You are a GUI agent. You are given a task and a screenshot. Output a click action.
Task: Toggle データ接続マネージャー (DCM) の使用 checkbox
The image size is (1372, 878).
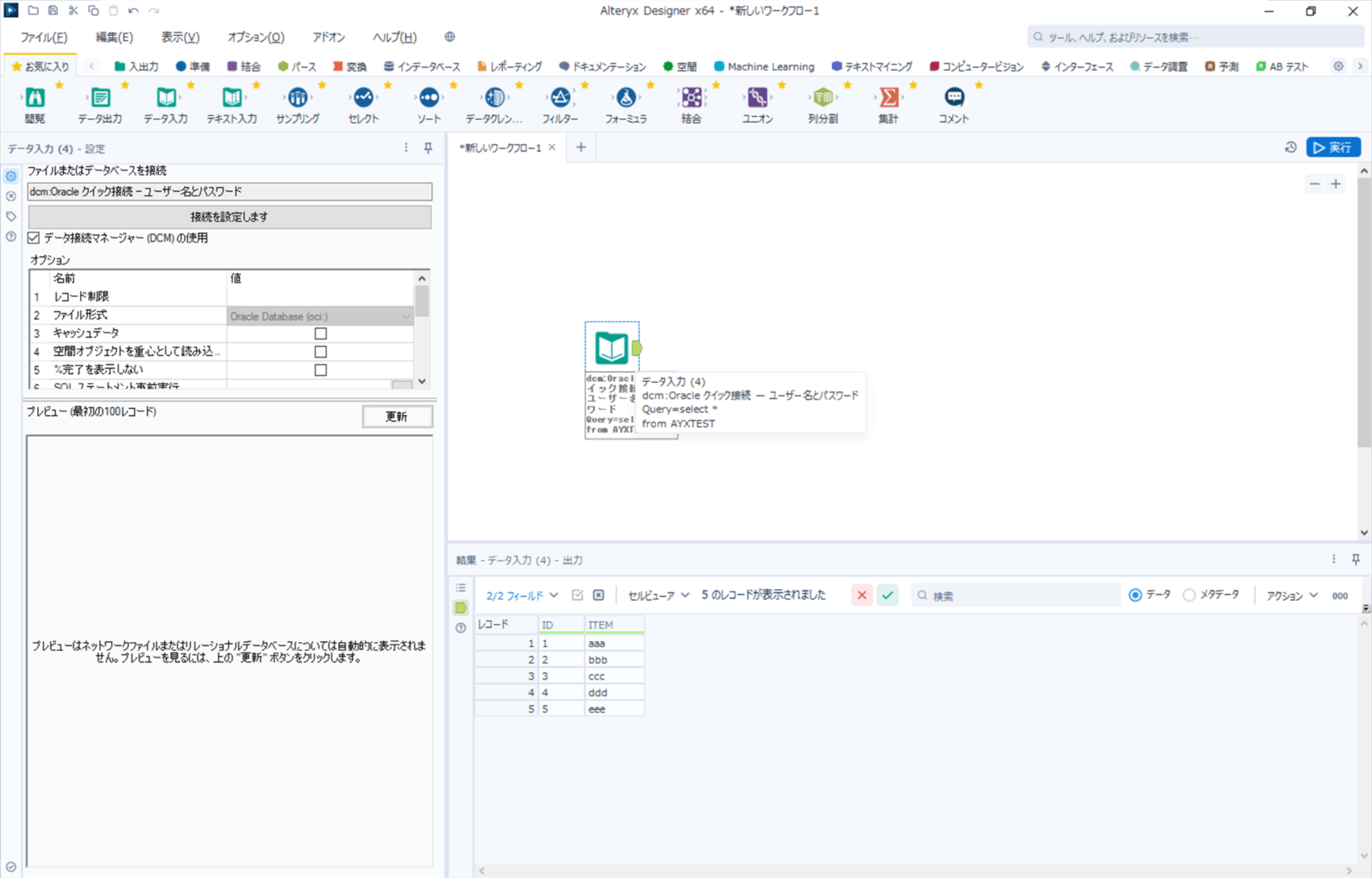(34, 238)
